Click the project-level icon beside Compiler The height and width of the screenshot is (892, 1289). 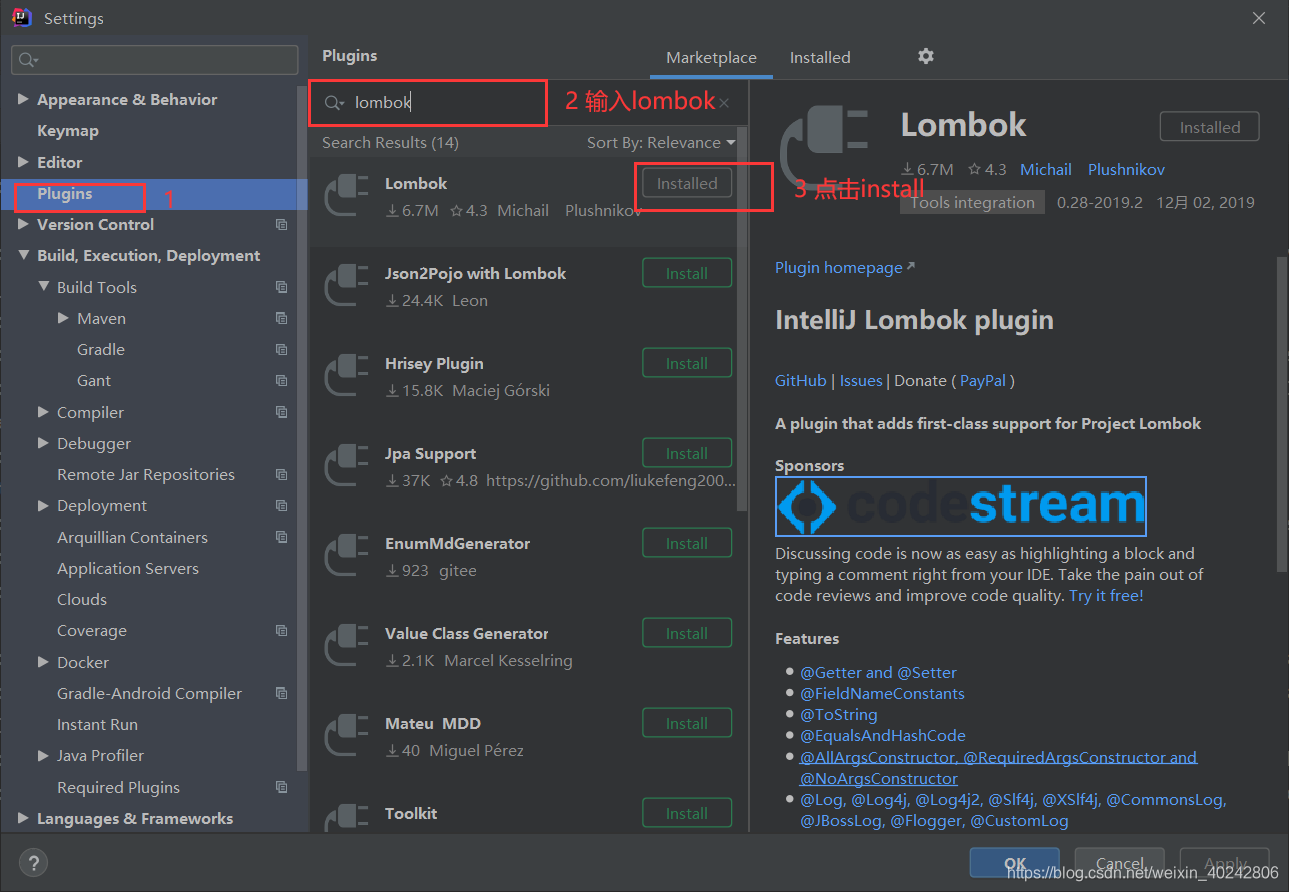click(281, 412)
